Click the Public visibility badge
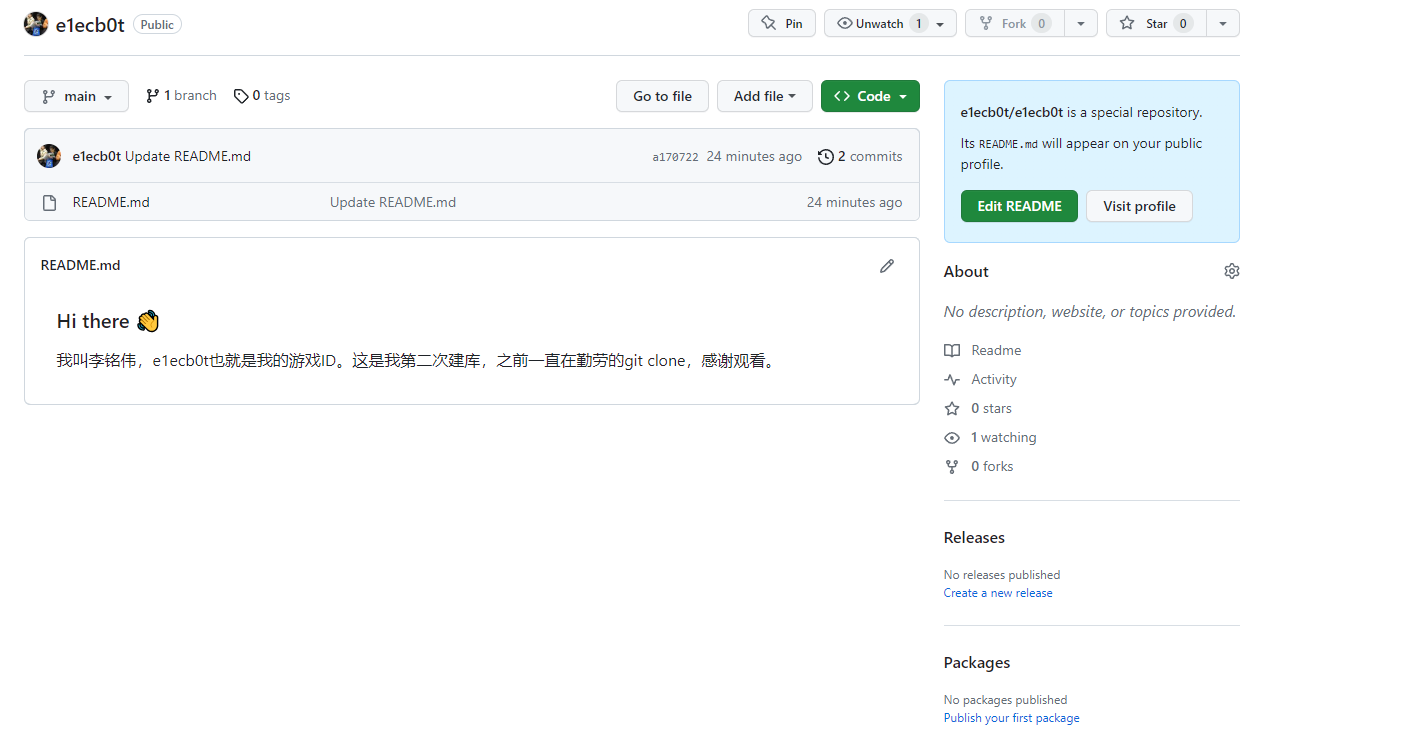Screen dimensions: 1410x742 (x=157, y=25)
